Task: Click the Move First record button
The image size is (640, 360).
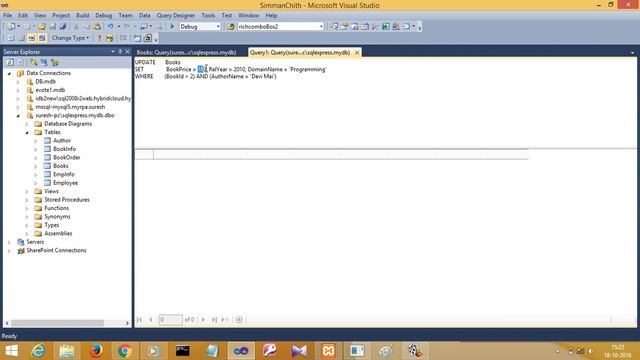Action: point(140,320)
